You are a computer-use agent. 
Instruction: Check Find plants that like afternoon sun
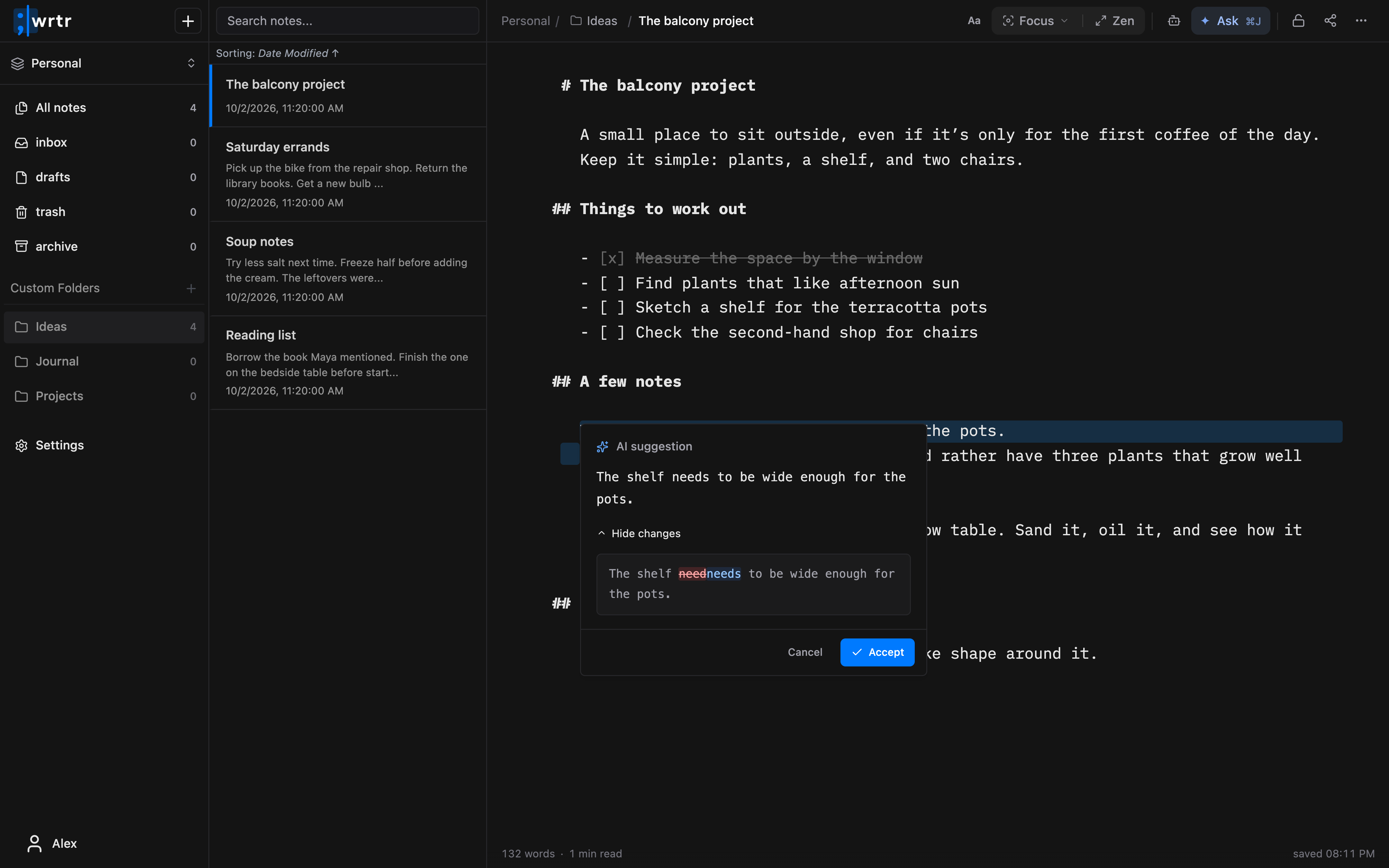pyautogui.click(x=612, y=284)
